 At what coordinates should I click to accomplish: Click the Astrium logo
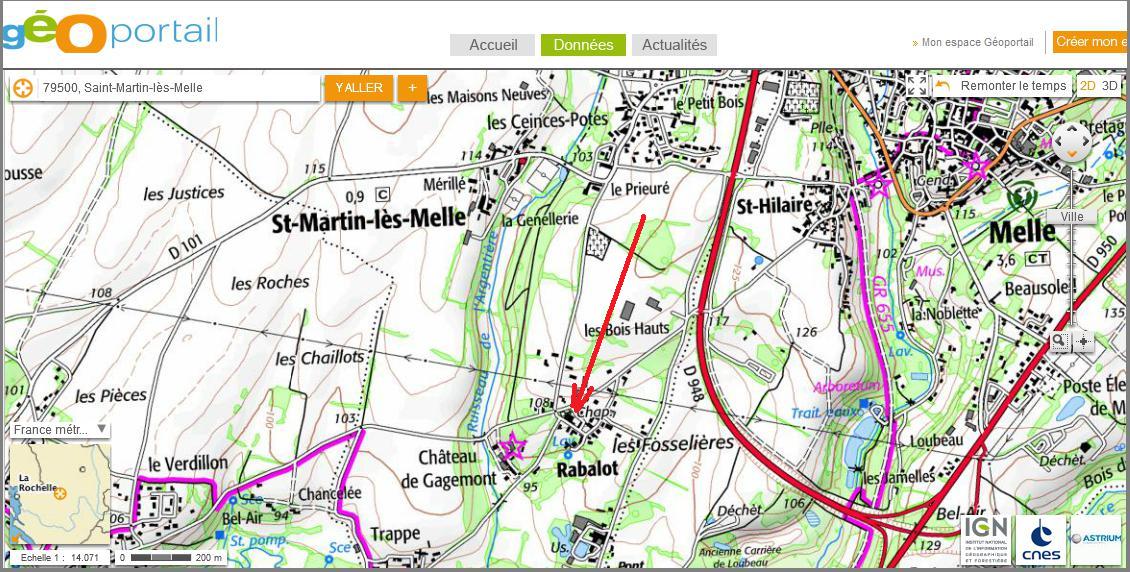coord(1096,540)
